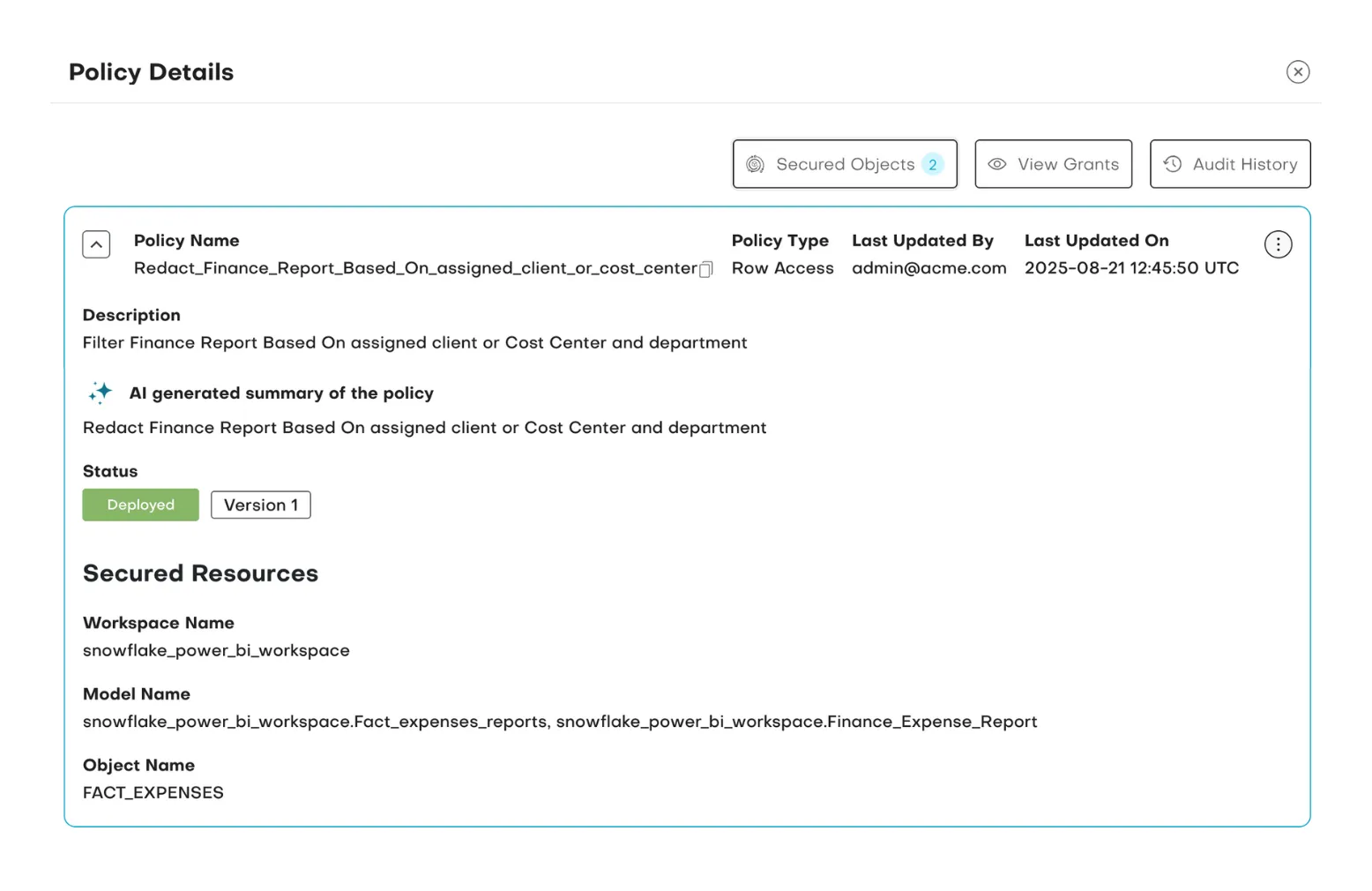Select the policy name Redact_Finance_Report_Based_On_assigned_client_or_cost_center
The width and height of the screenshot is (1372, 891).
coord(414,269)
